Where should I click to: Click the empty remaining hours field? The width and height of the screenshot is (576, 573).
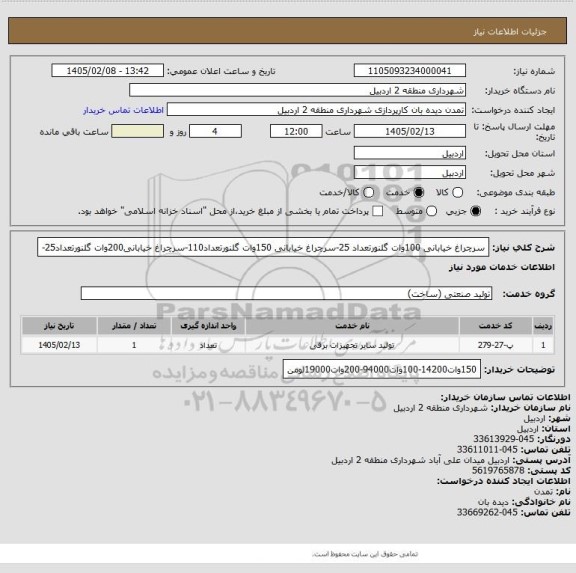pyautogui.click(x=137, y=131)
